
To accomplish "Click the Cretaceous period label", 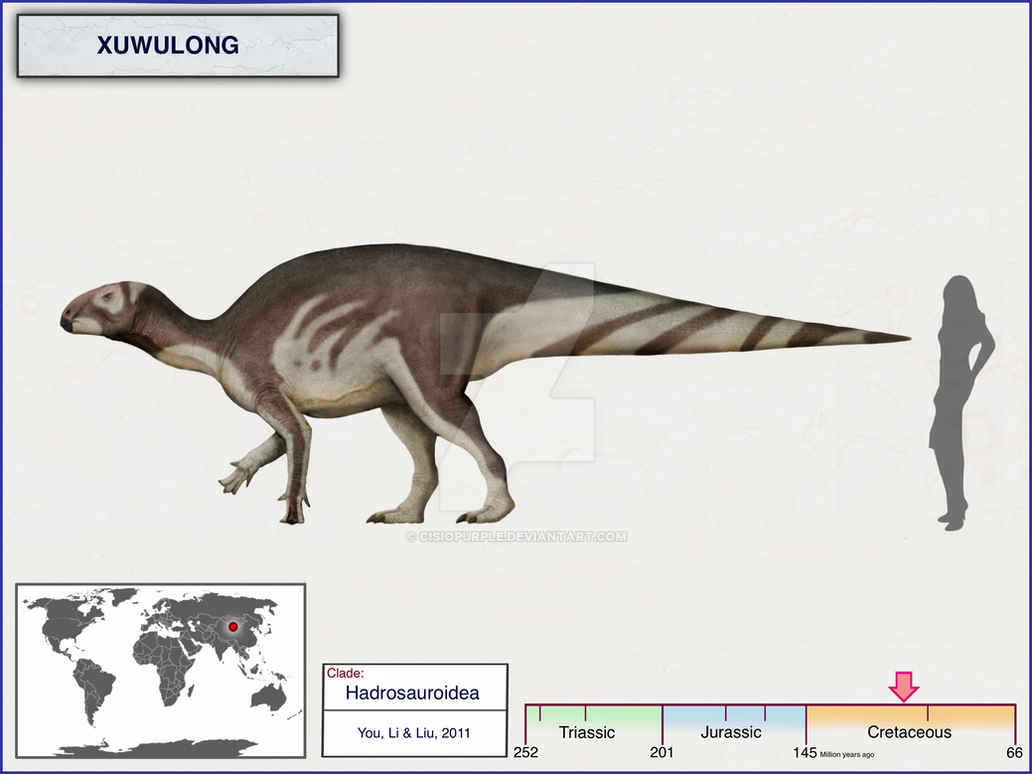I will (x=909, y=733).
